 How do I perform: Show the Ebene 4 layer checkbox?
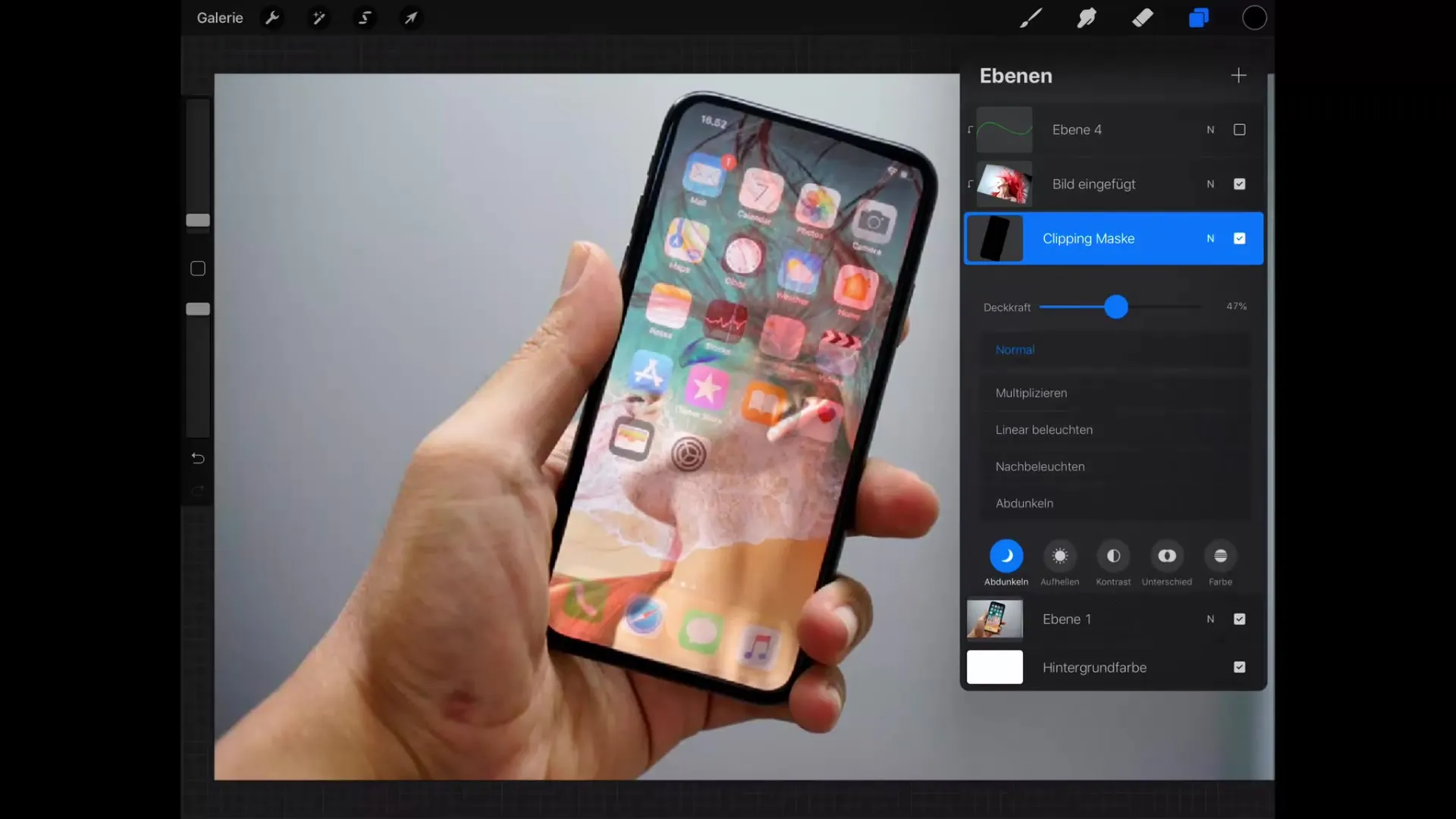click(1239, 130)
